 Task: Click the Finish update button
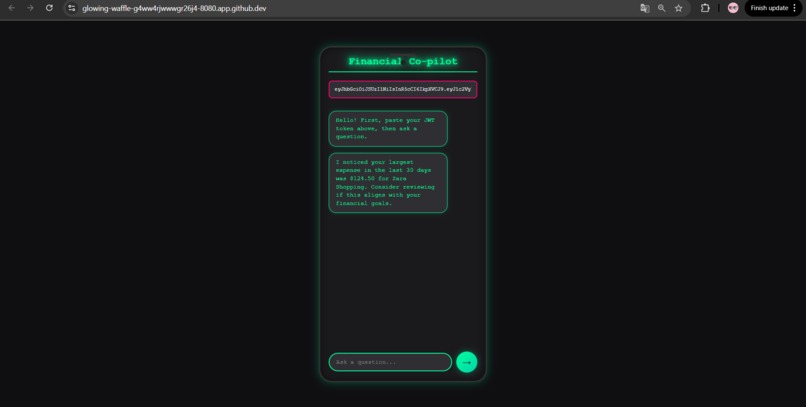769,8
